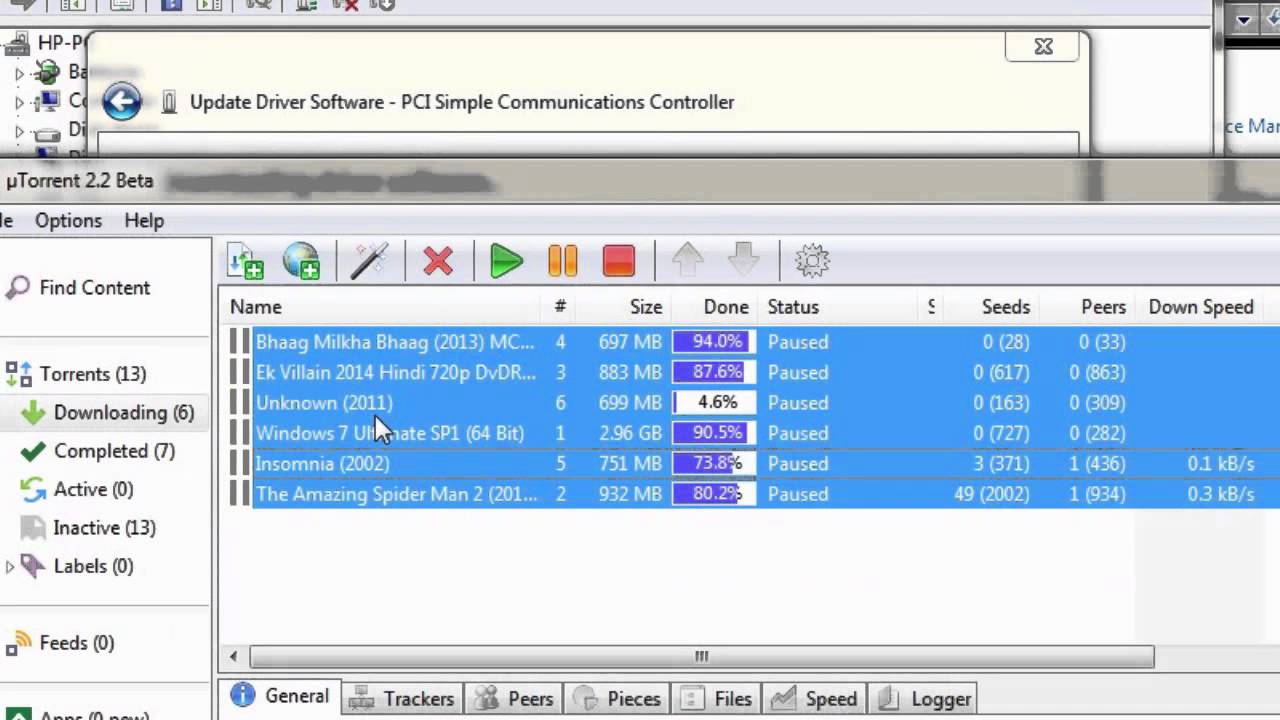
Task: Click the info icon on the General tab
Action: [x=242, y=695]
